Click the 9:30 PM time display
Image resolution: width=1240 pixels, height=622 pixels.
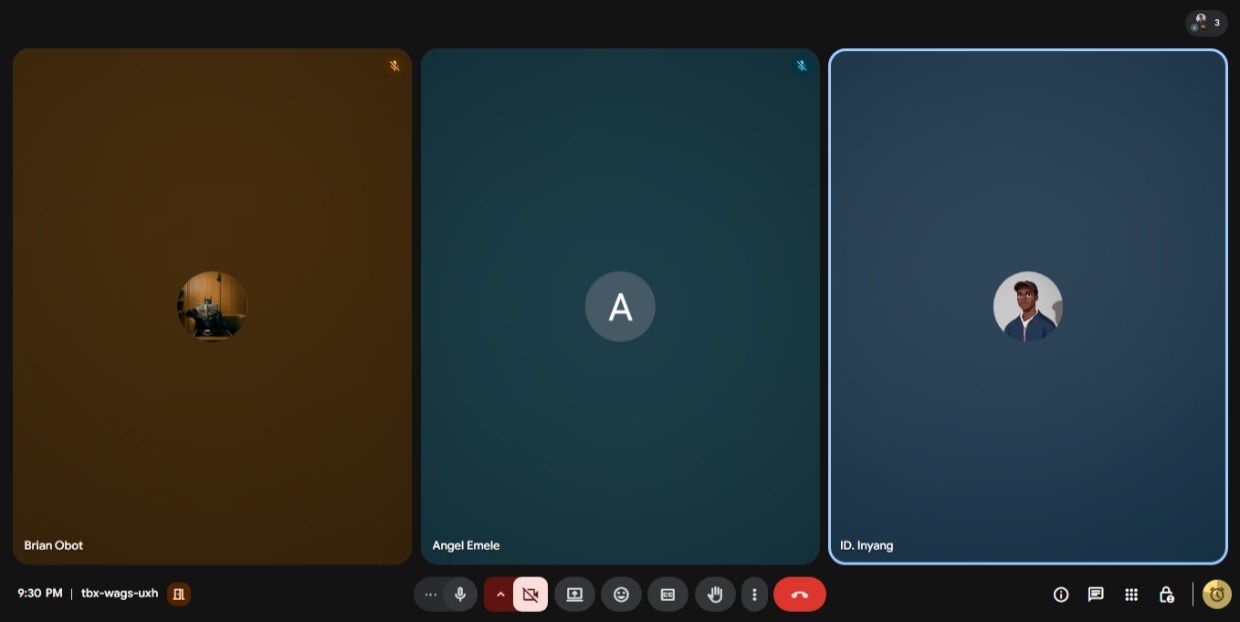pyautogui.click(x=40, y=593)
